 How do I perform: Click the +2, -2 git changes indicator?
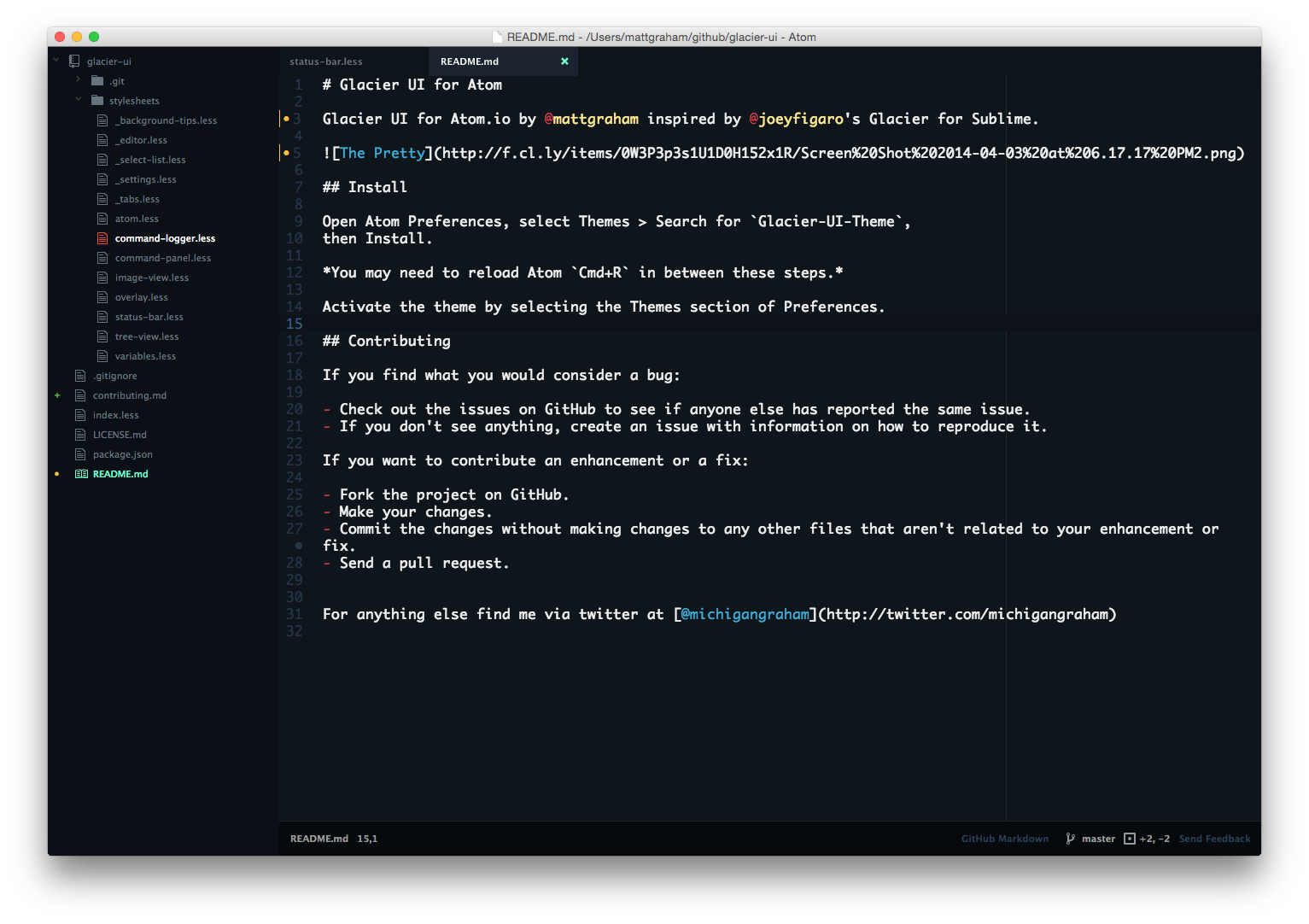1154,839
